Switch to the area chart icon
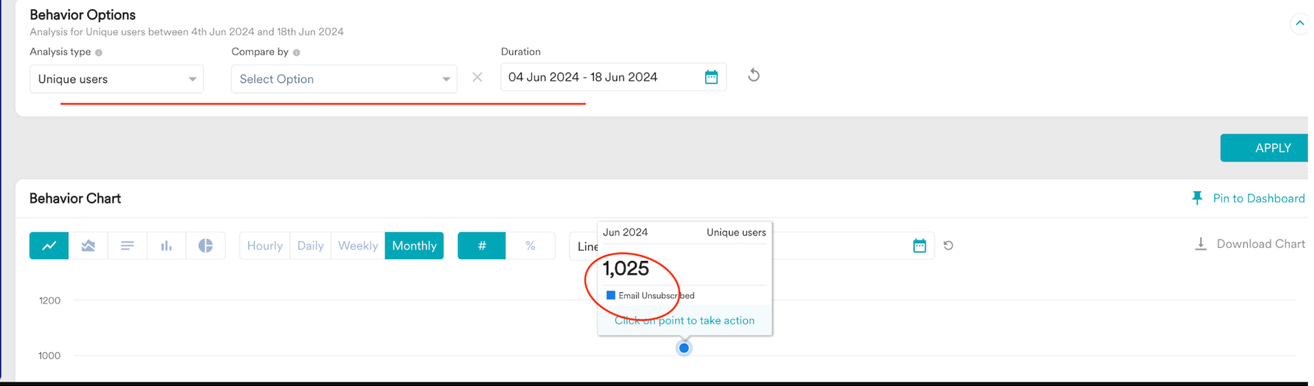Viewport: 1314px width, 386px height. click(x=88, y=245)
